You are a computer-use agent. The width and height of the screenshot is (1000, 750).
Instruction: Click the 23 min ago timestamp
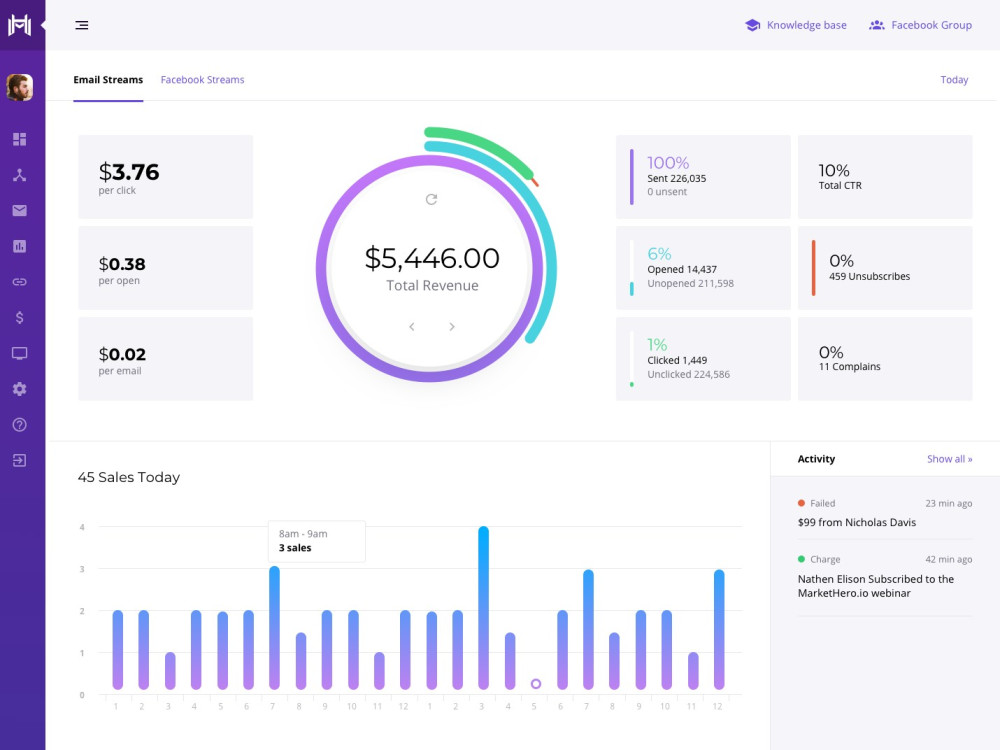click(949, 503)
